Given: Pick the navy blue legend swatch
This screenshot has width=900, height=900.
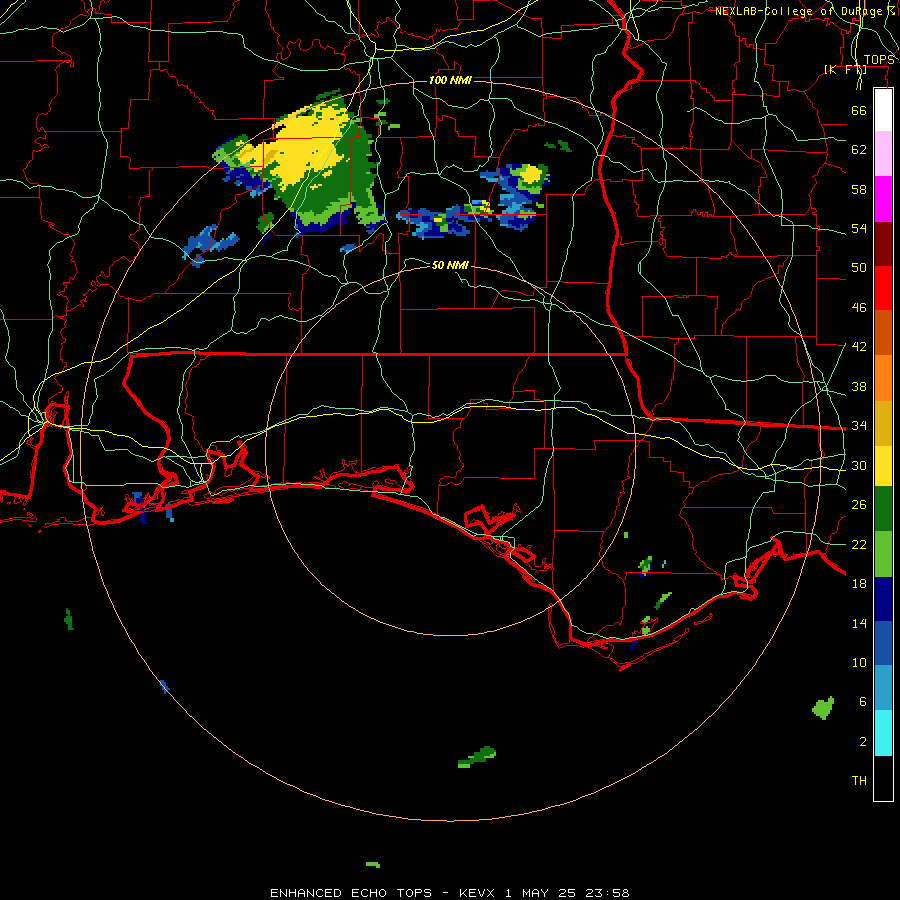Looking at the screenshot, I should (x=883, y=599).
